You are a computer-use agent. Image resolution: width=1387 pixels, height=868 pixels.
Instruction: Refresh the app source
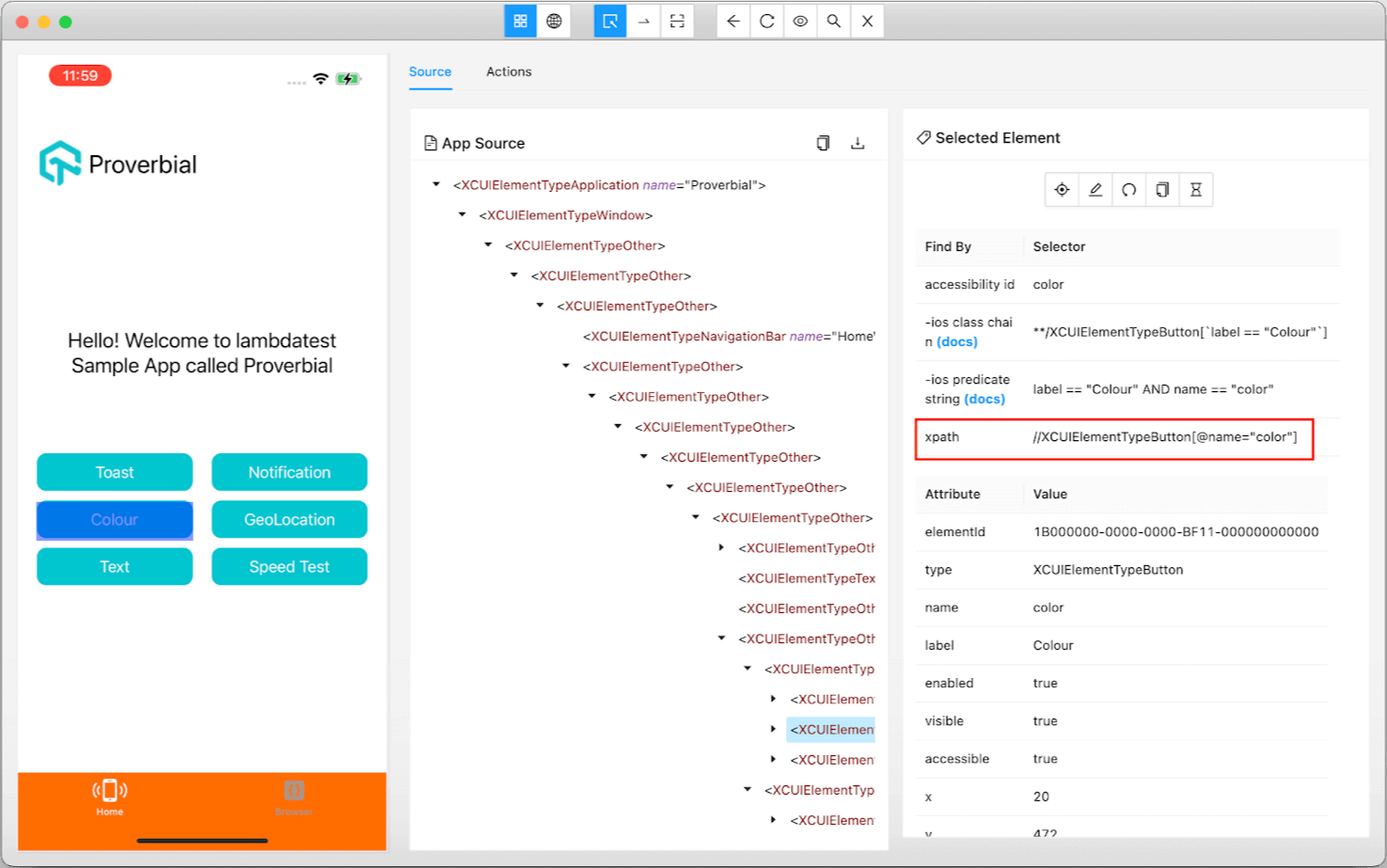coord(766,20)
